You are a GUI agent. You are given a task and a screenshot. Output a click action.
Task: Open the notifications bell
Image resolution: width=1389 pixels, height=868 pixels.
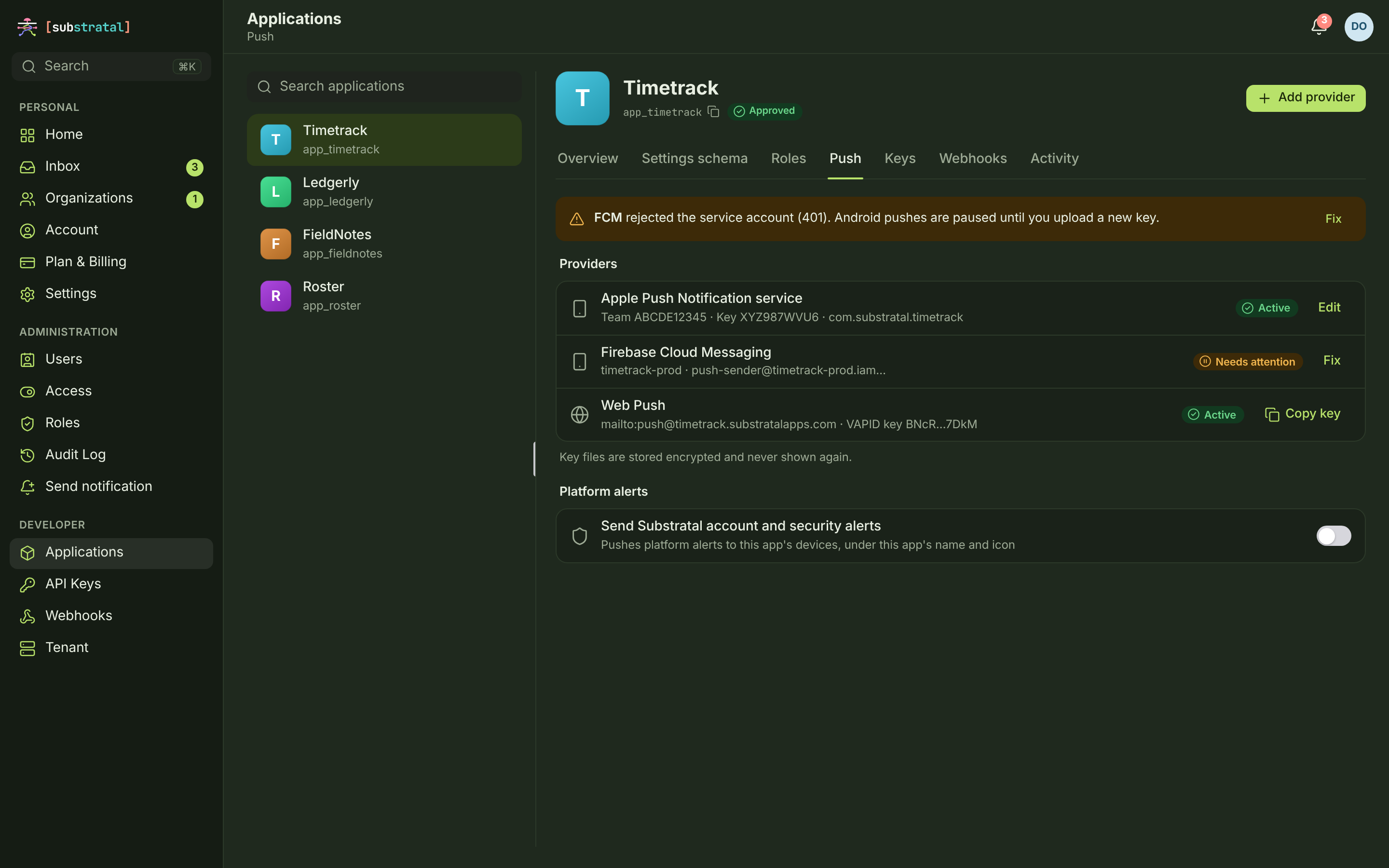pos(1319,27)
